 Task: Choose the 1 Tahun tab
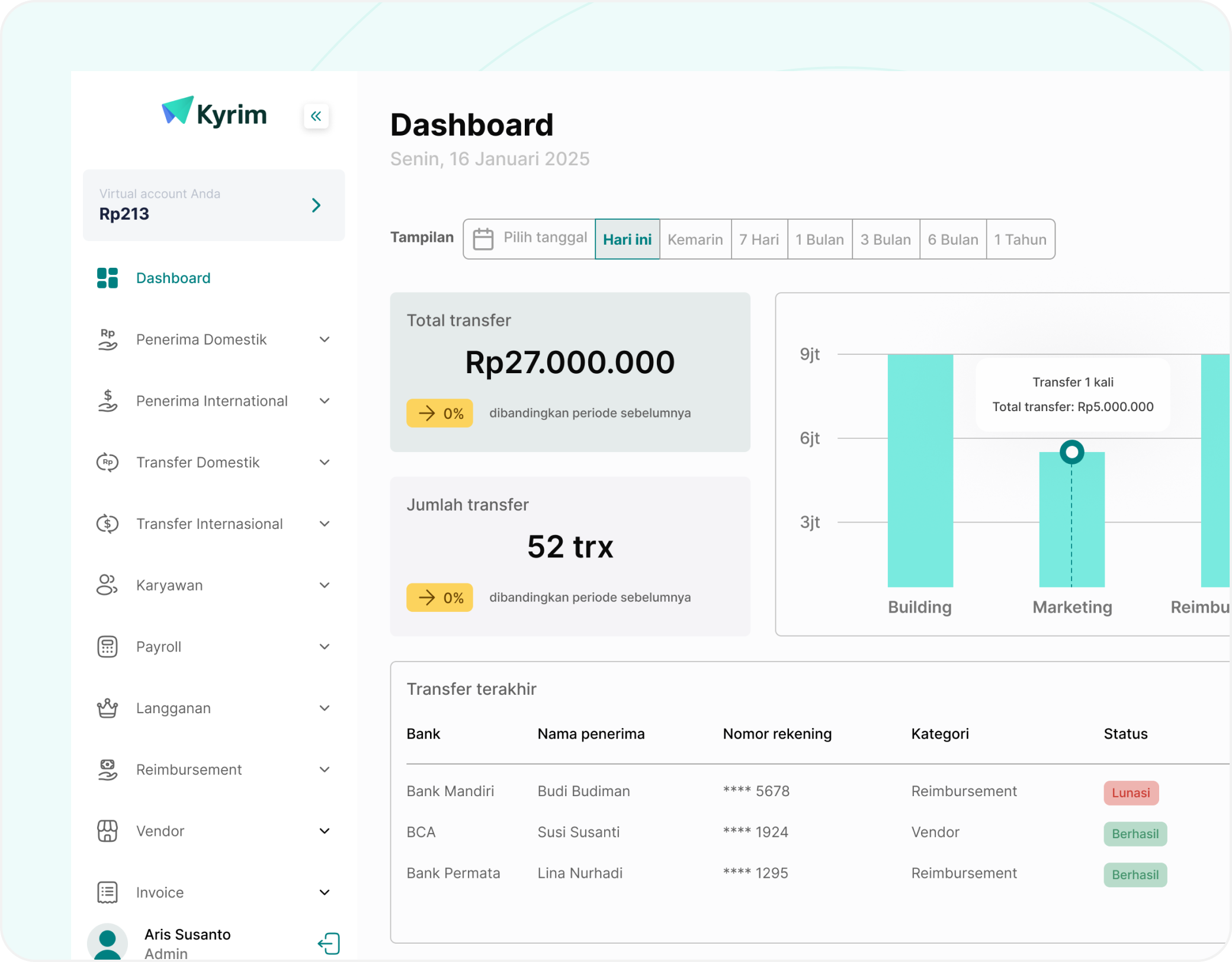[1020, 239]
